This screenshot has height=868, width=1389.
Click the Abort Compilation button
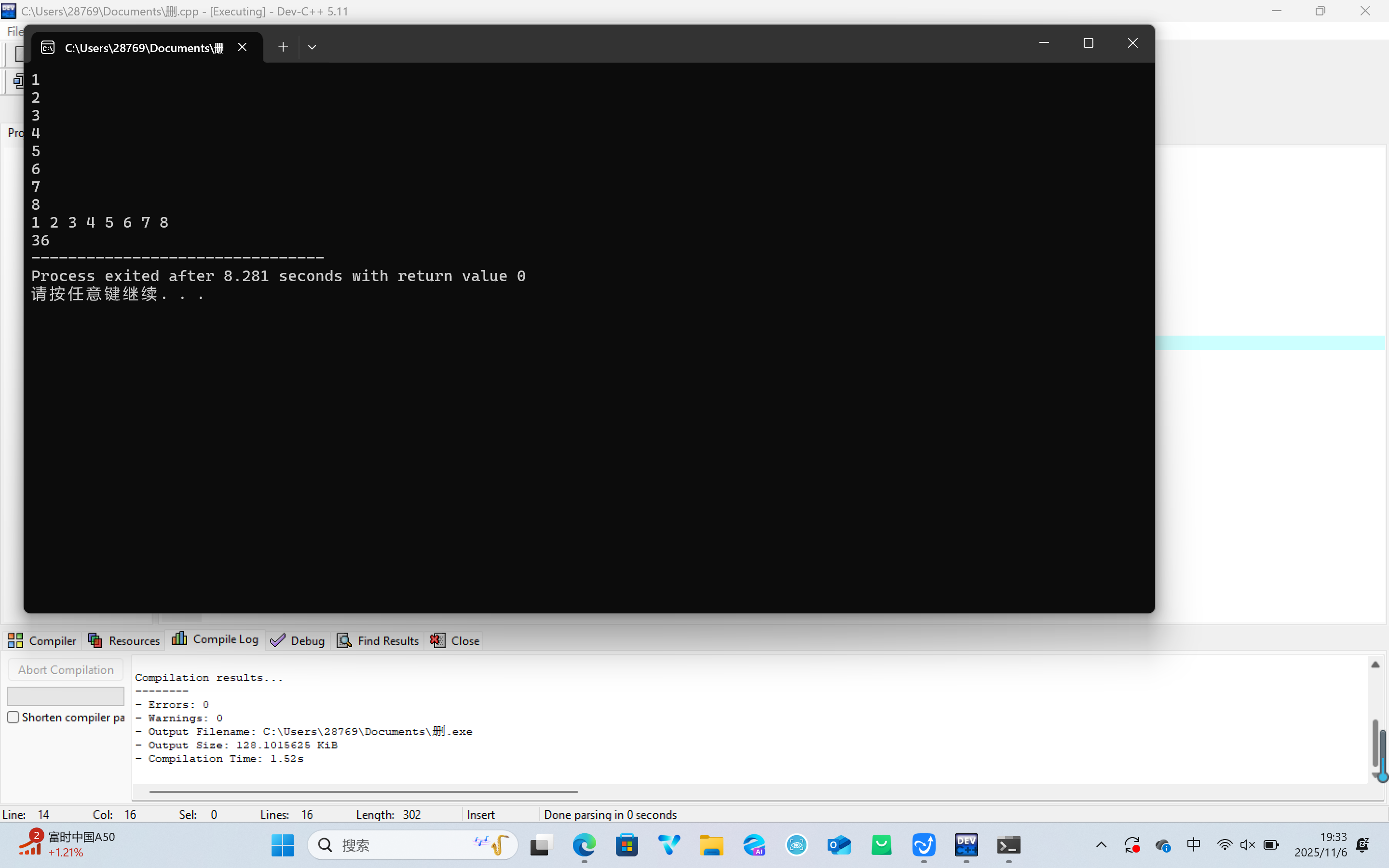point(66,670)
